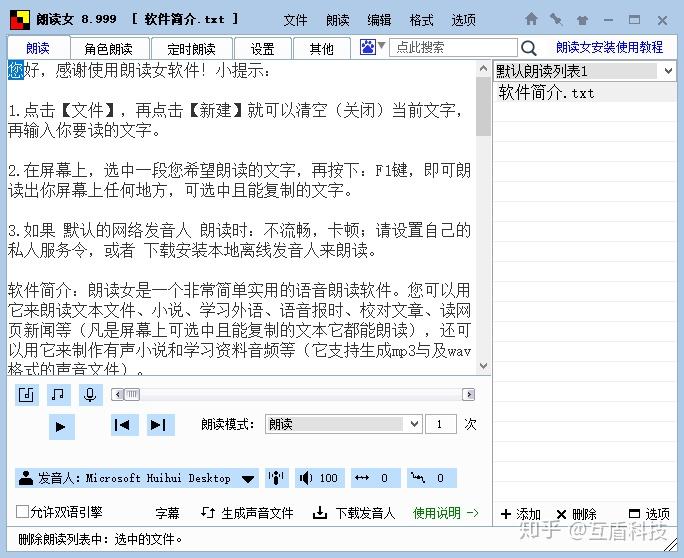Click the pitch control showing 0
This screenshot has height=558, width=684.
(431, 478)
